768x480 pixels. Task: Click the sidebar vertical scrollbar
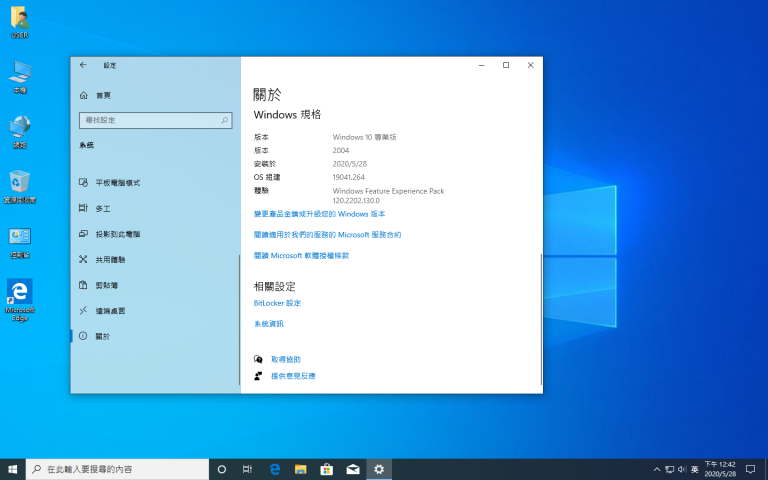(x=240, y=319)
